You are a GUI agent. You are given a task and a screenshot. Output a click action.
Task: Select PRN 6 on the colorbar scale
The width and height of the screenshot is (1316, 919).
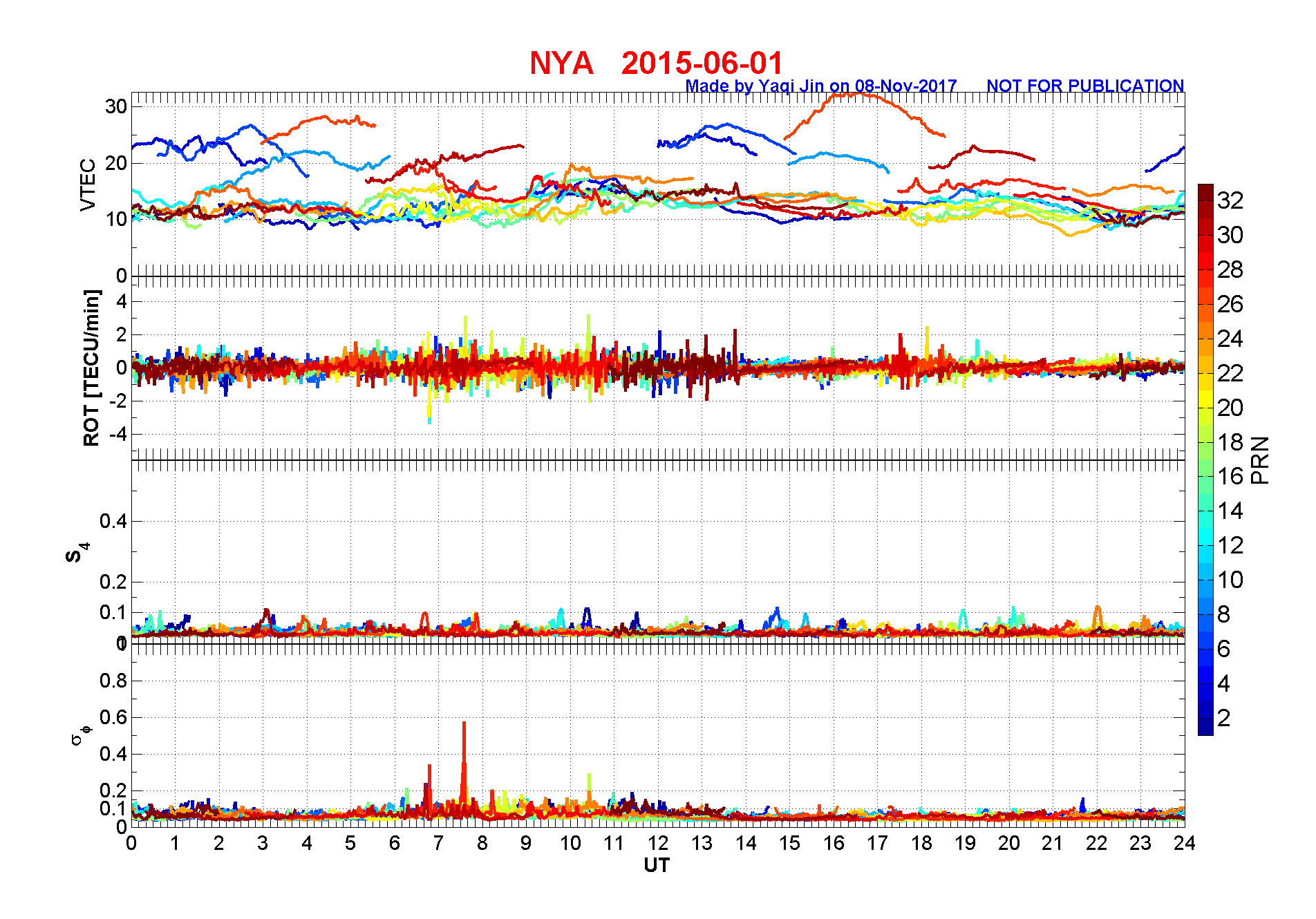(x=1224, y=649)
